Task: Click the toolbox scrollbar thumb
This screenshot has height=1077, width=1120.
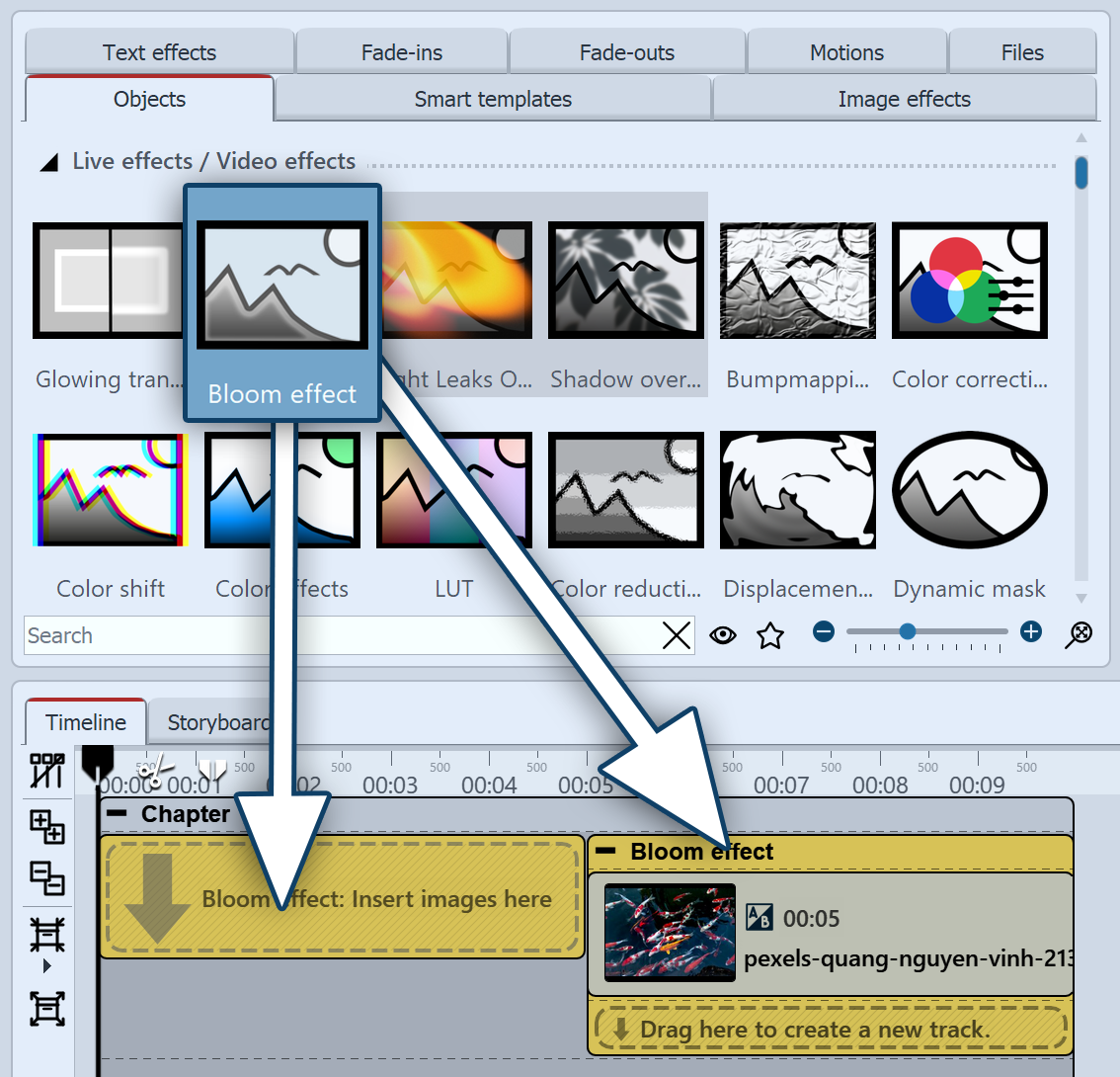Action: coord(1081,173)
